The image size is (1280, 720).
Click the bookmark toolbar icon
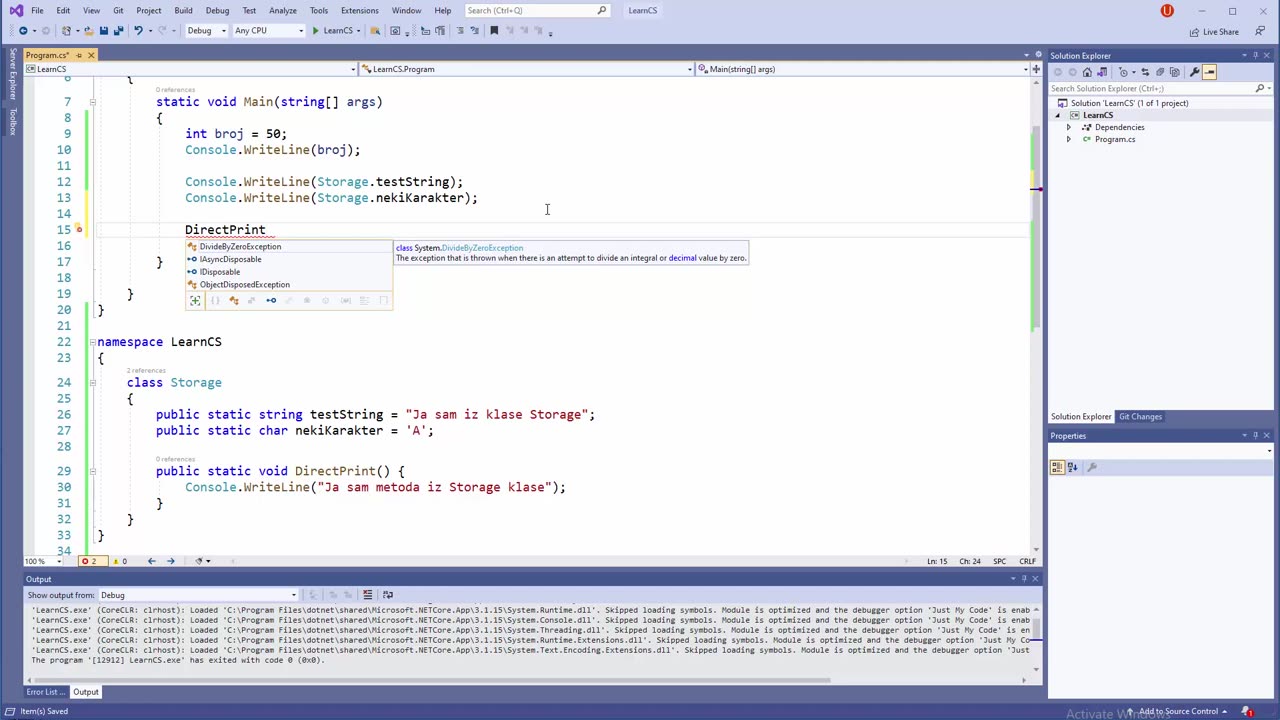pos(494,31)
